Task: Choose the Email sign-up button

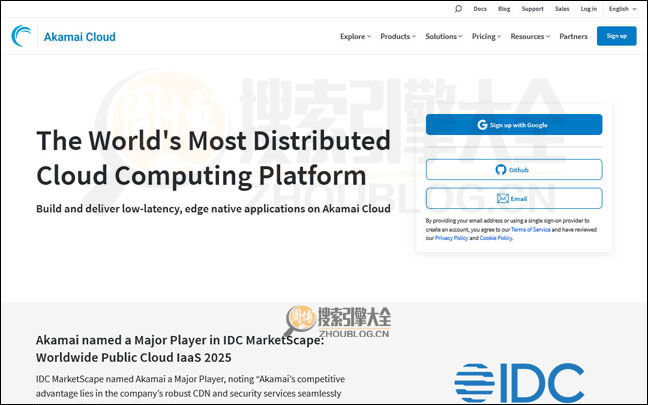Action: pos(514,198)
